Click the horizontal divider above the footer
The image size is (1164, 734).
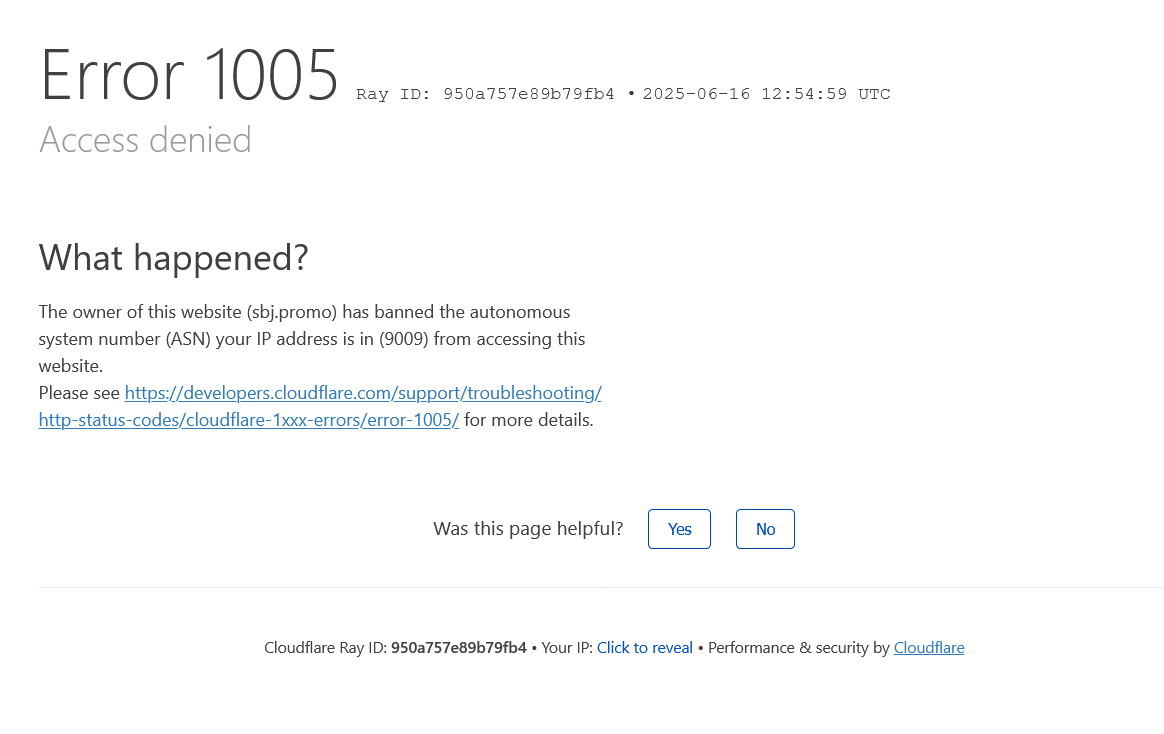coord(600,587)
